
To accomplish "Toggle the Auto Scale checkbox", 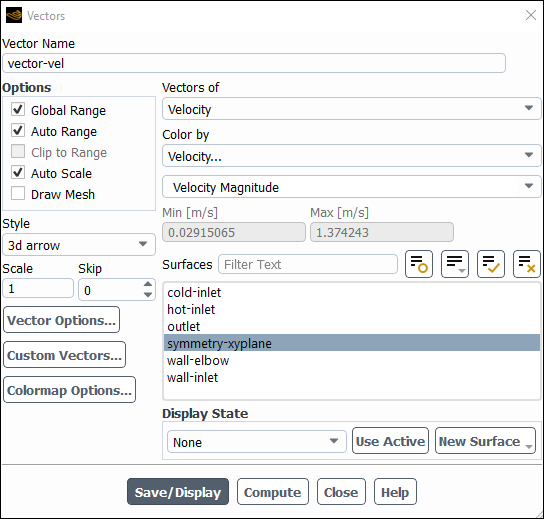I will click(x=18, y=172).
